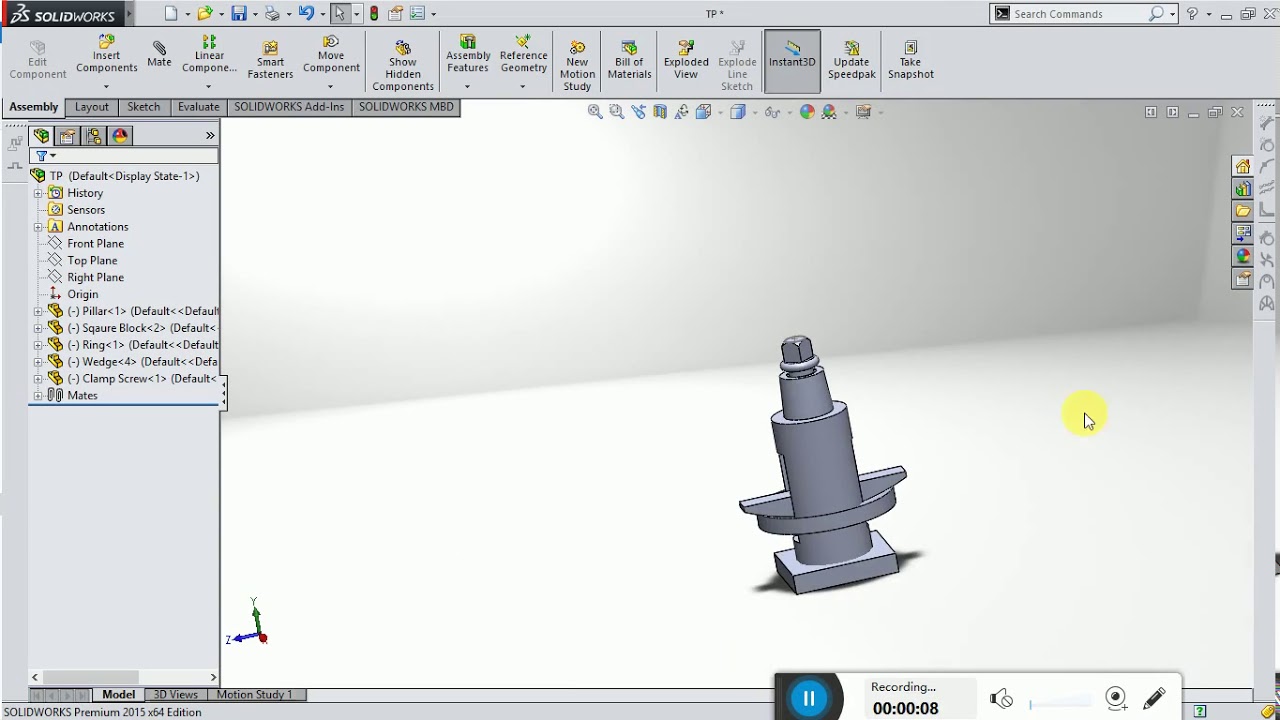Select the Front Plane in tree

pyautogui.click(x=95, y=244)
